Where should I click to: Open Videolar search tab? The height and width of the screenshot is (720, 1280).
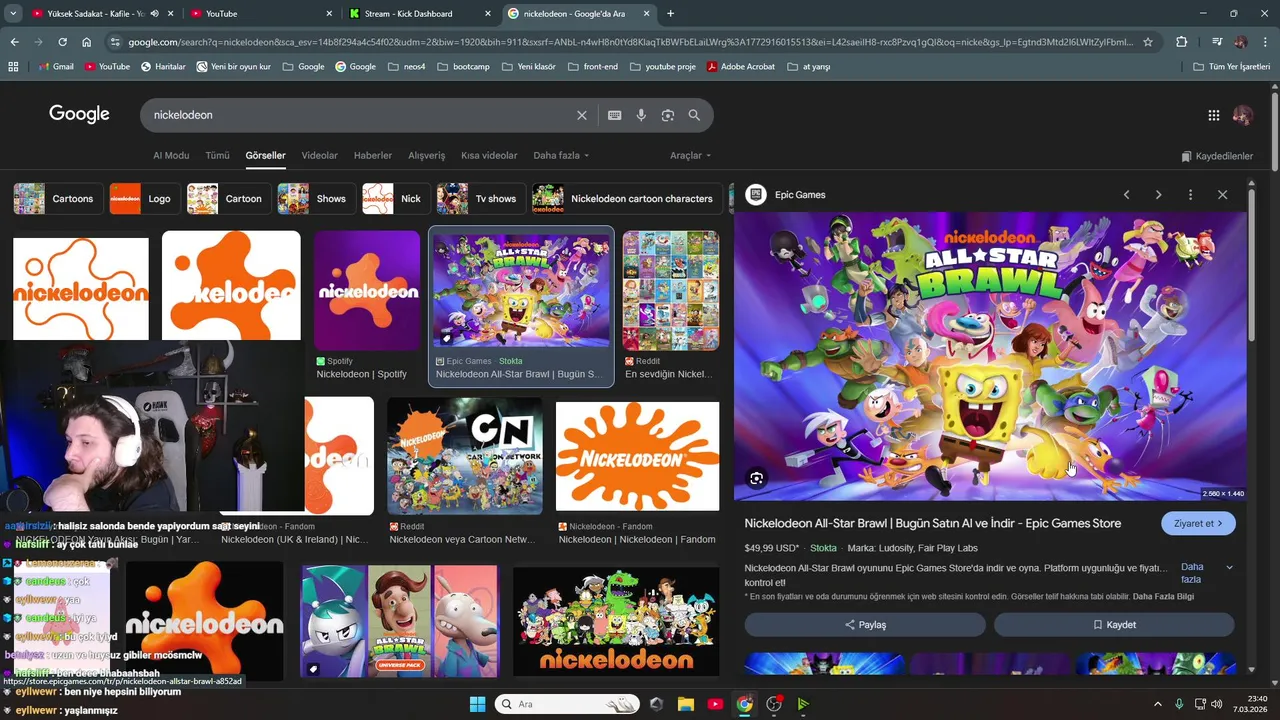(320, 156)
